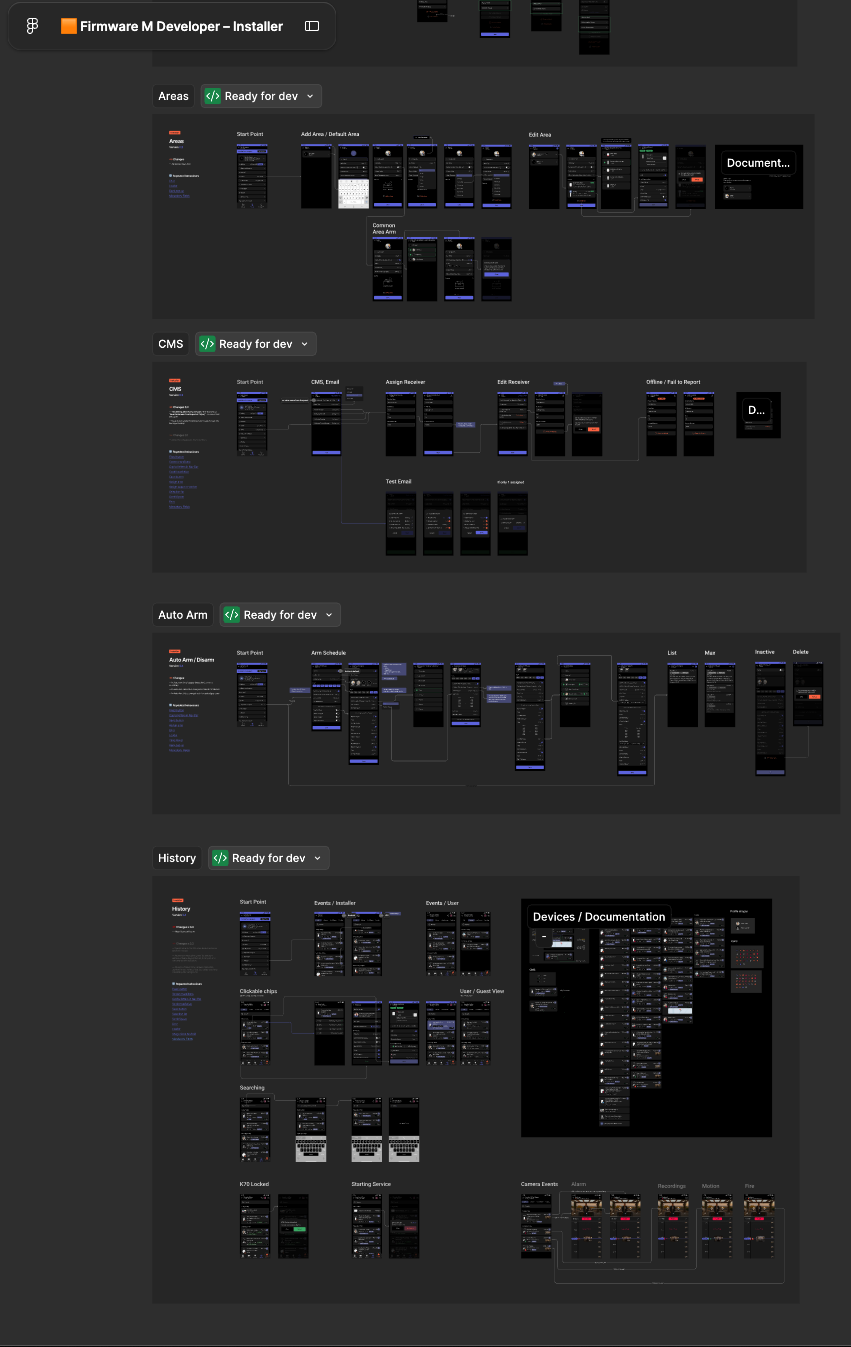Select the List frame label in Auto Arm
The height and width of the screenshot is (1347, 851).
point(672,653)
